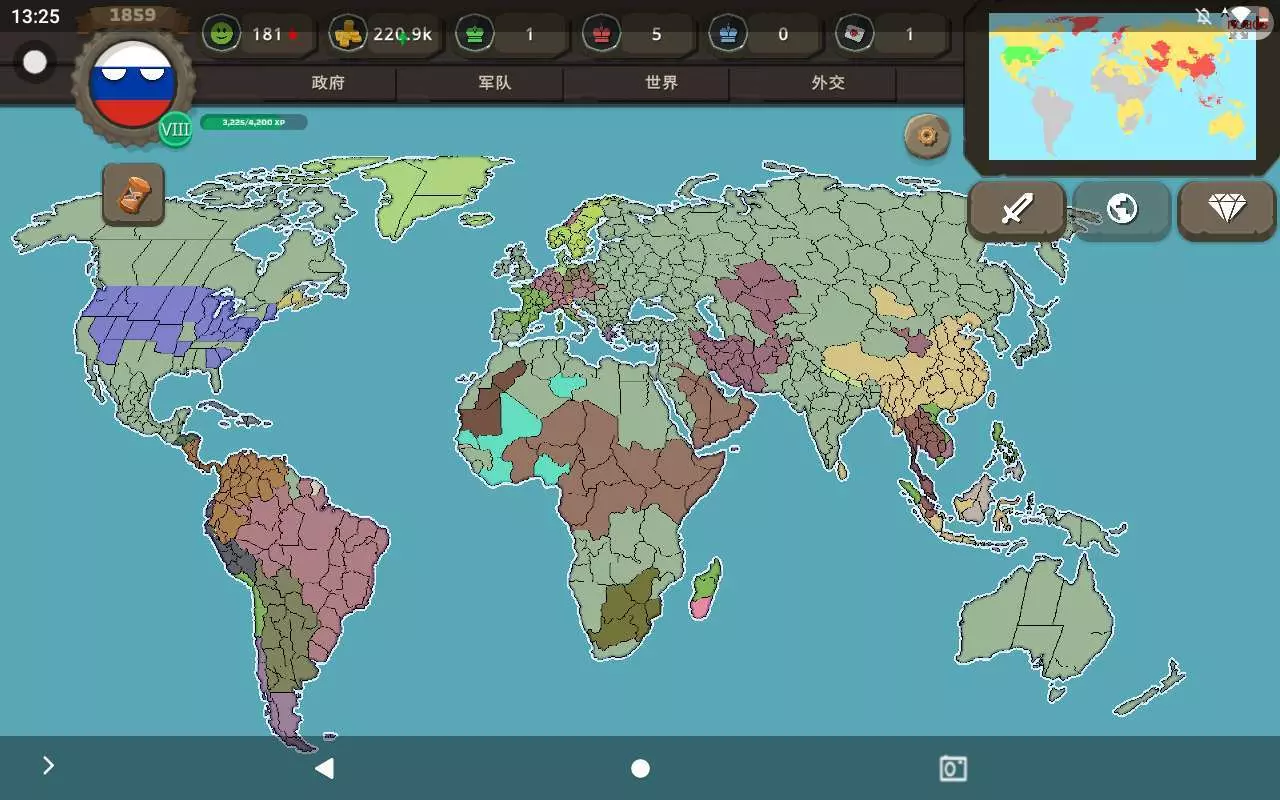
Task: Click the XP progress bar
Action: (x=254, y=122)
